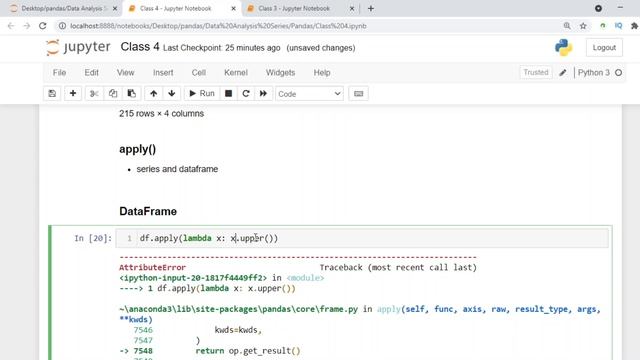Open the View menu
Viewport: 640px width, 360px height.
125,73
